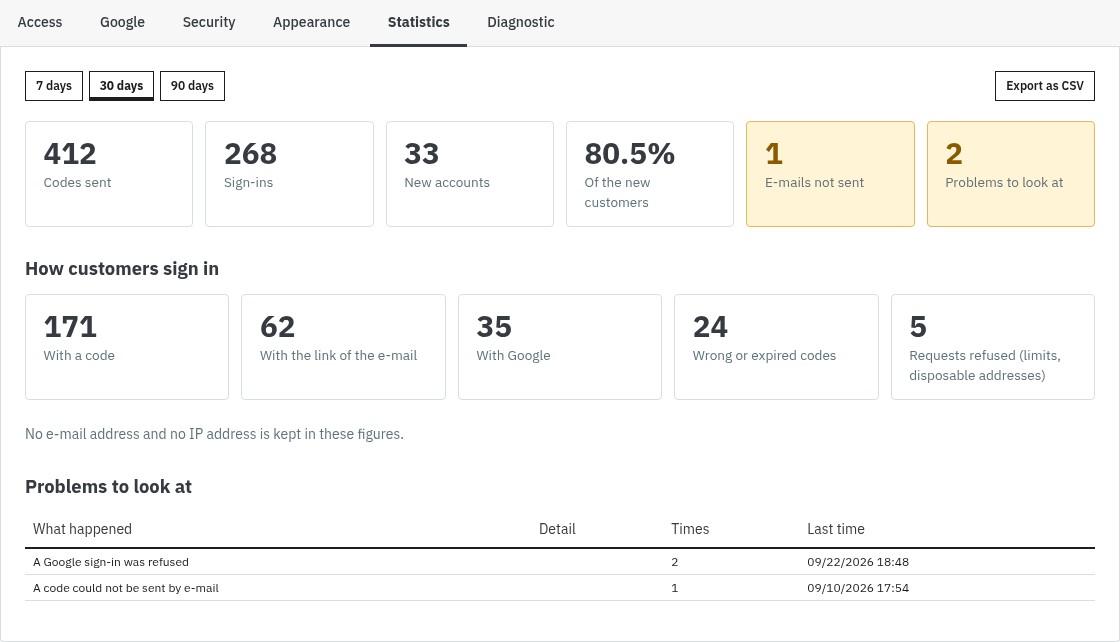
Task: Click the 80.5% of new customers card
Action: [x=650, y=174]
